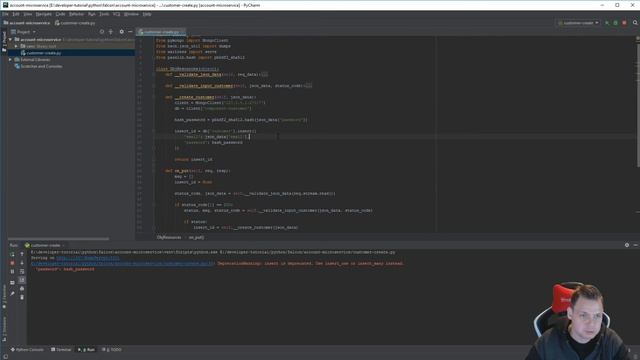The height and width of the screenshot is (360, 640).
Task: Hide the Project panel with minus icon
Action: point(130,31)
